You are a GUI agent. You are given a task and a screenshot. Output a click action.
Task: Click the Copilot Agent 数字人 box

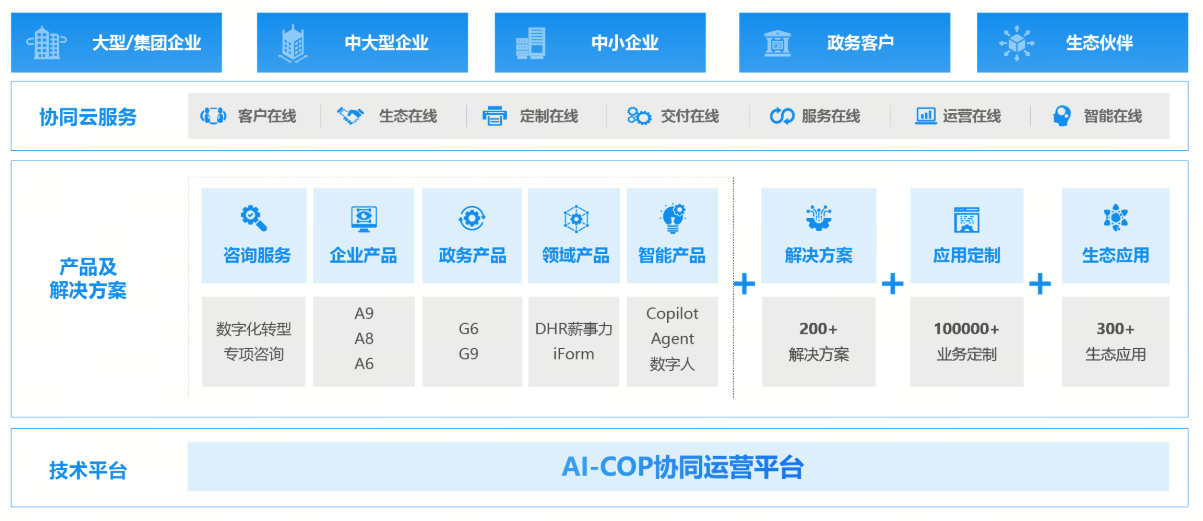(672, 340)
